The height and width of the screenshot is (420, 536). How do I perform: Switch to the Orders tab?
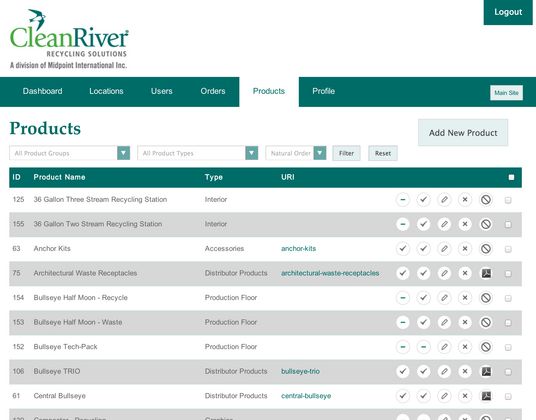click(213, 91)
